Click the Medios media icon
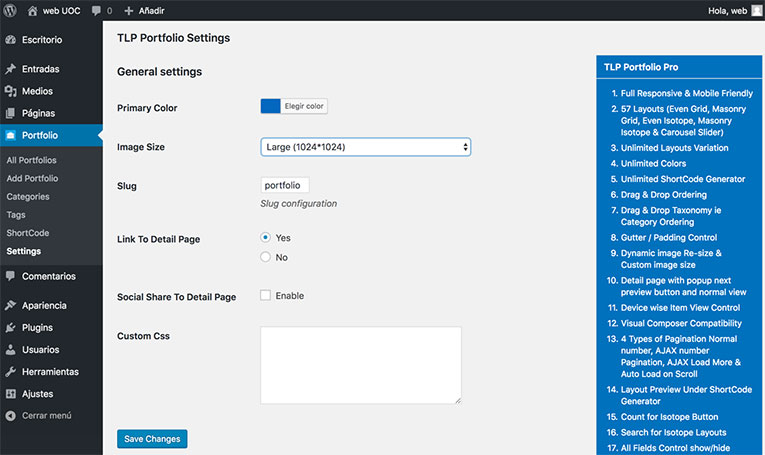The width and height of the screenshot is (765, 455). coord(11,91)
